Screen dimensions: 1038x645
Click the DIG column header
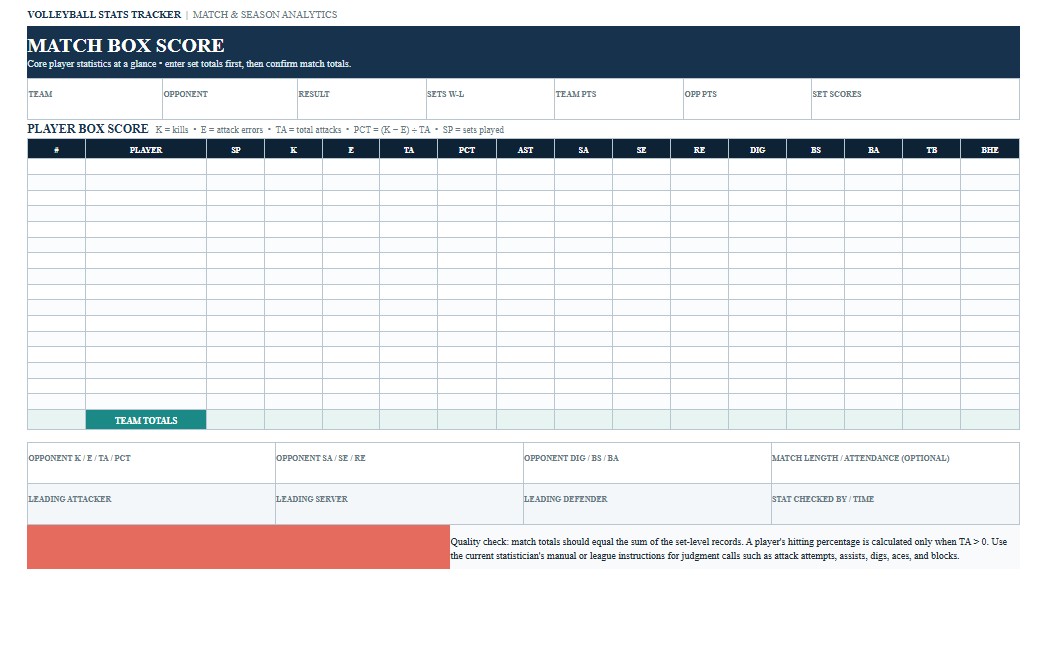click(x=757, y=150)
